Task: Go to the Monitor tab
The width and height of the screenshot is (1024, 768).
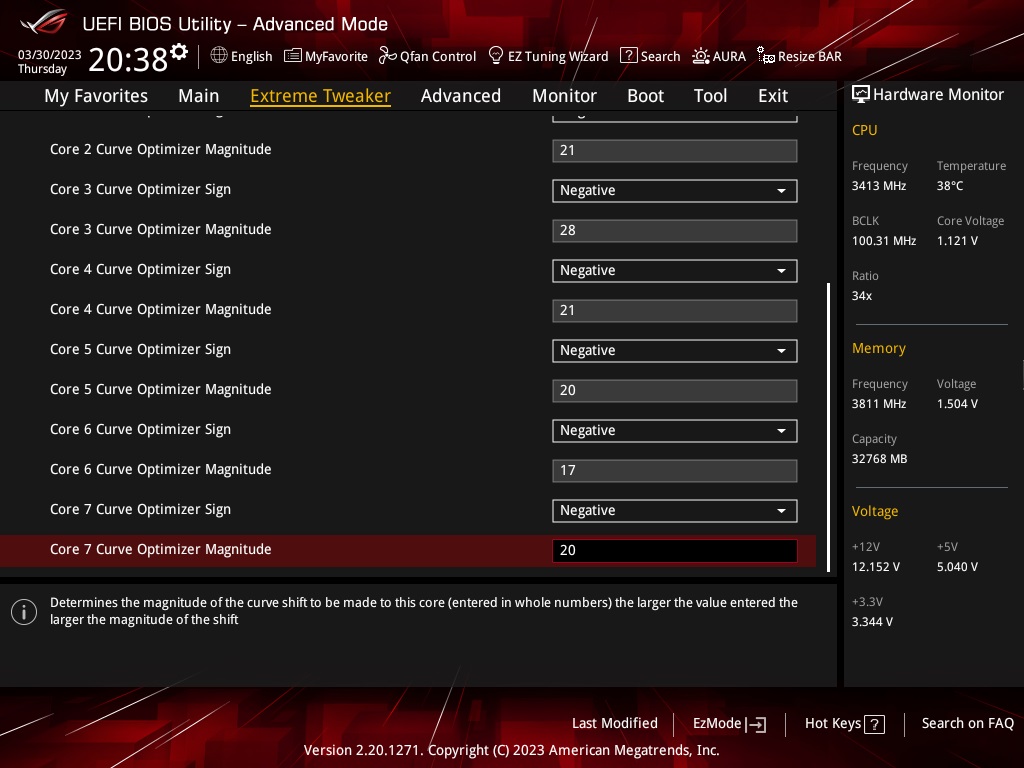Action: click(564, 96)
